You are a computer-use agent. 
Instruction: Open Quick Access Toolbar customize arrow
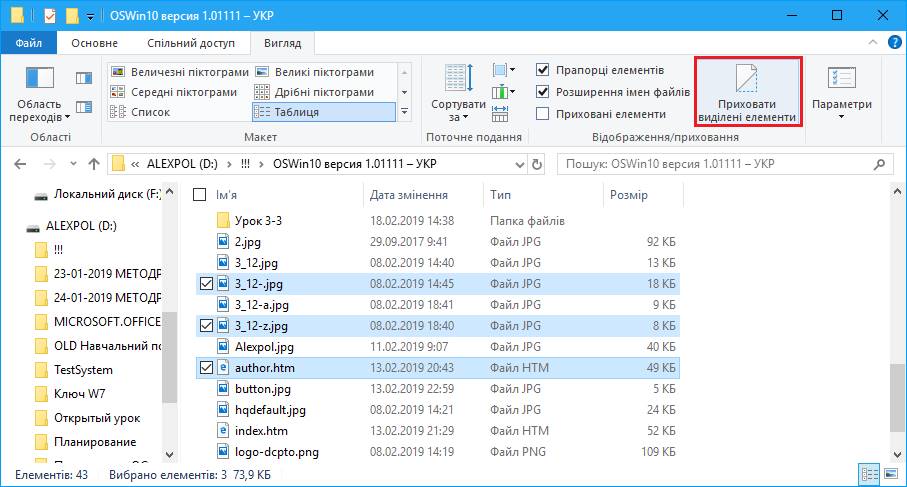tap(90, 17)
